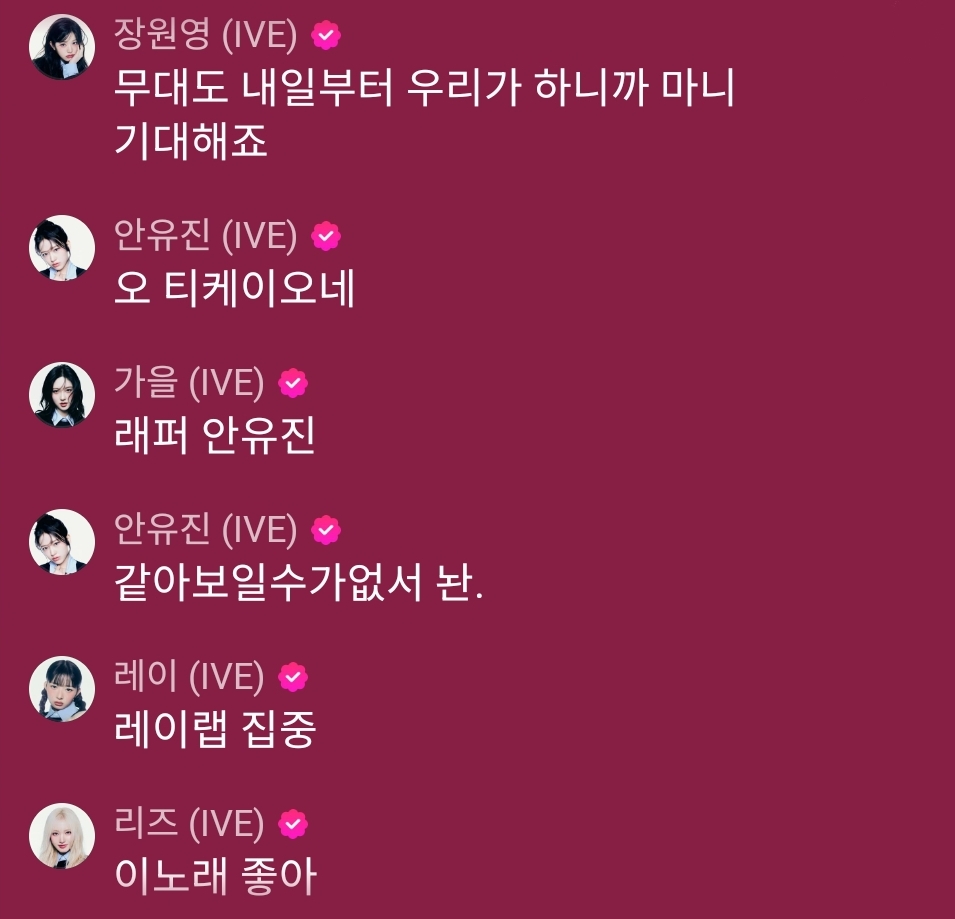Click the message 래퍼 안유진
This screenshot has width=955, height=919.
(x=214, y=435)
